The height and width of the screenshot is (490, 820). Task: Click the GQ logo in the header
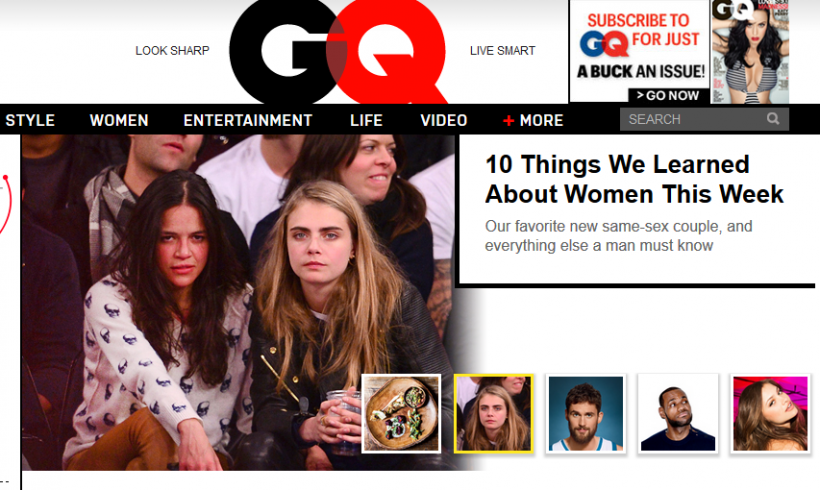[x=338, y=51]
